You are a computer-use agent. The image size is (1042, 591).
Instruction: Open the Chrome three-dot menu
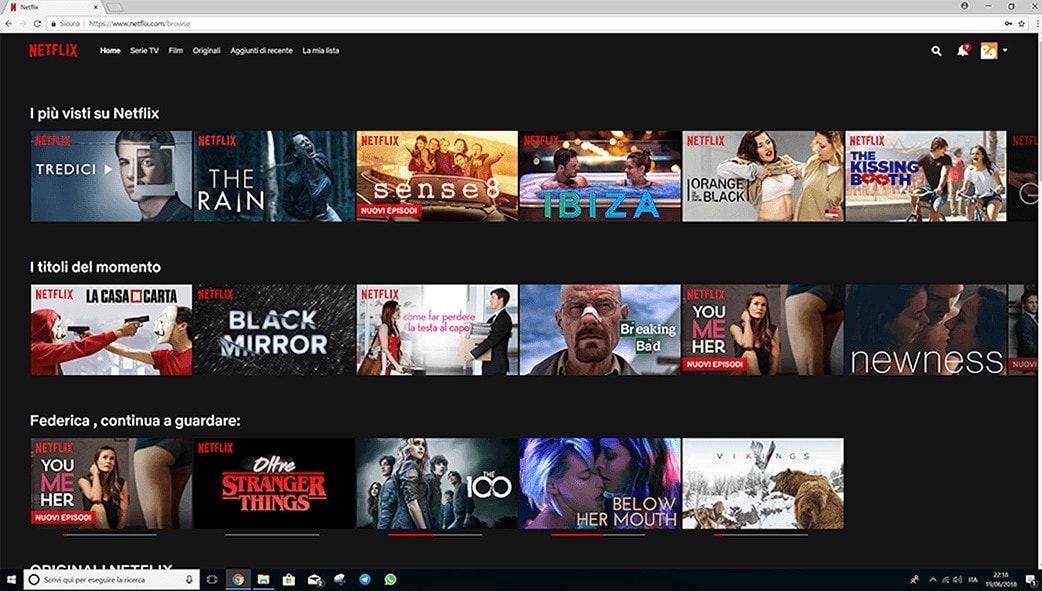[x=1037, y=23]
